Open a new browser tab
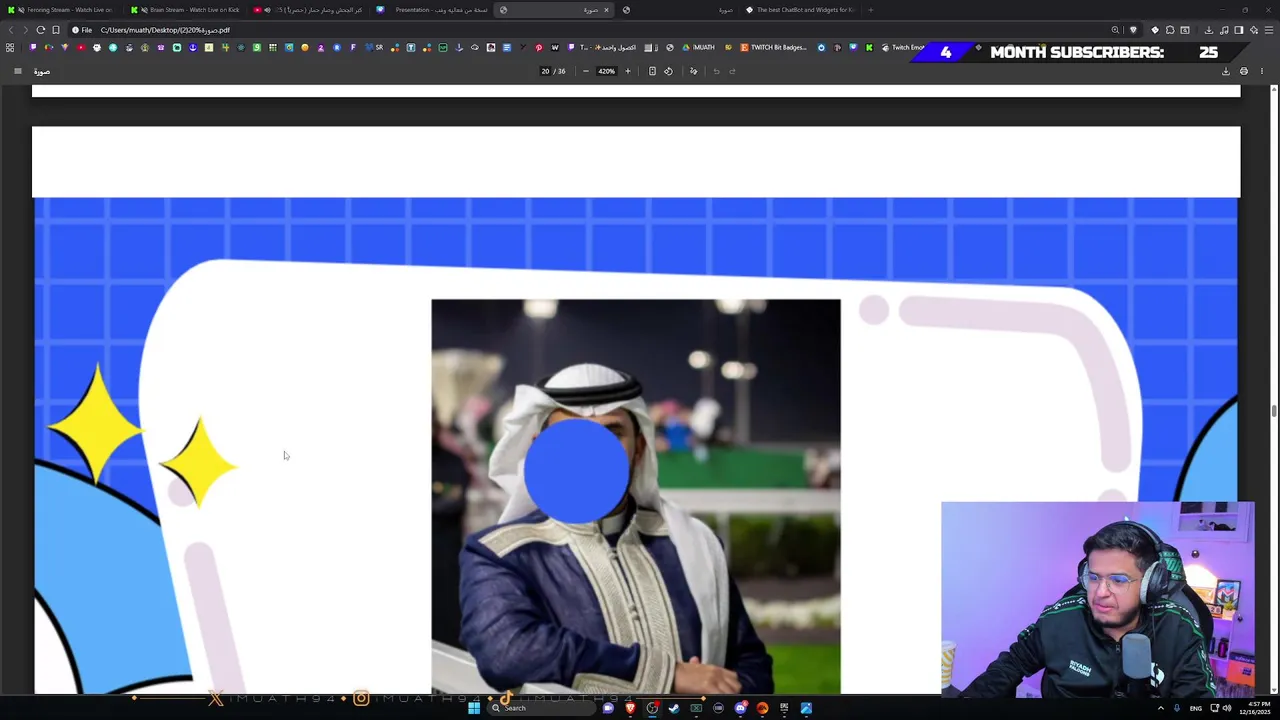The image size is (1280, 720). [870, 10]
